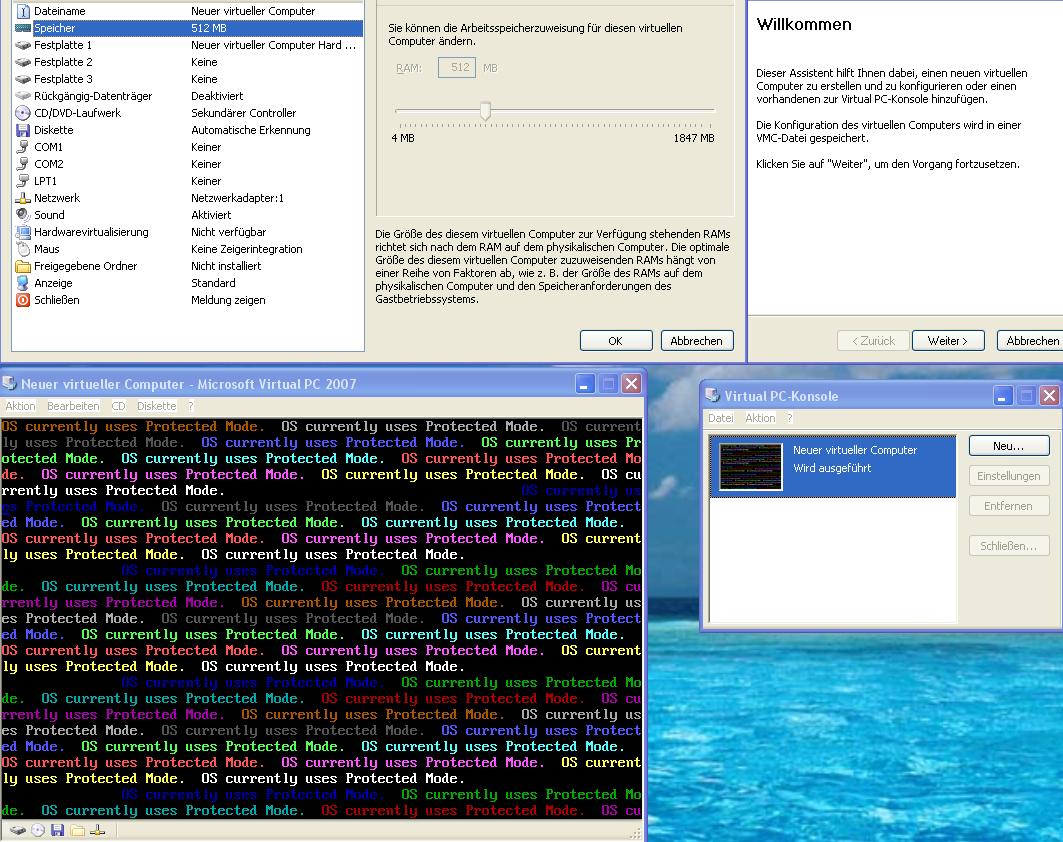1063x842 pixels.
Task: Close the Virtual PC 2007 VM window
Action: [x=631, y=384]
